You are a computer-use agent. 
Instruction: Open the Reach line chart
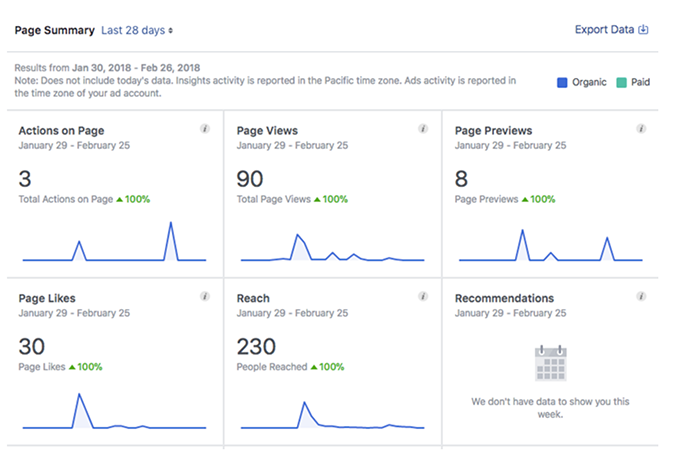(x=332, y=415)
